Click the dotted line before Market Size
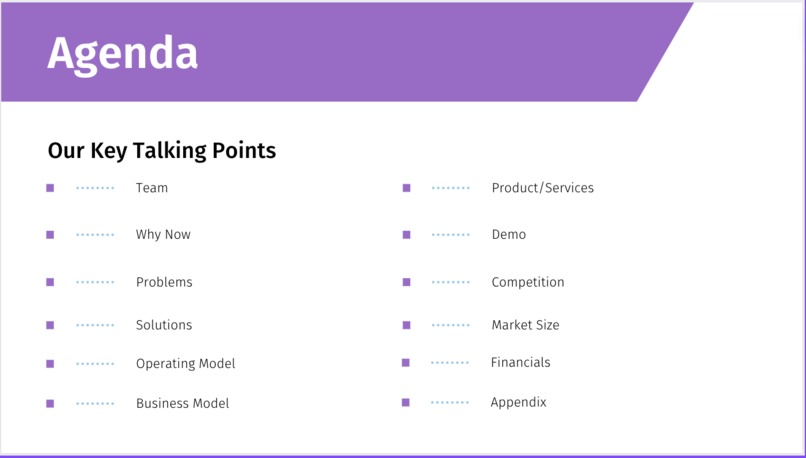 click(451, 325)
